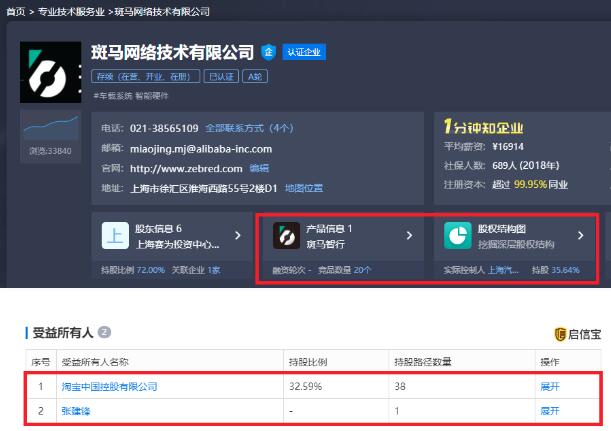
Task: Click 持股比例 72.00% value
Action: 151,270
